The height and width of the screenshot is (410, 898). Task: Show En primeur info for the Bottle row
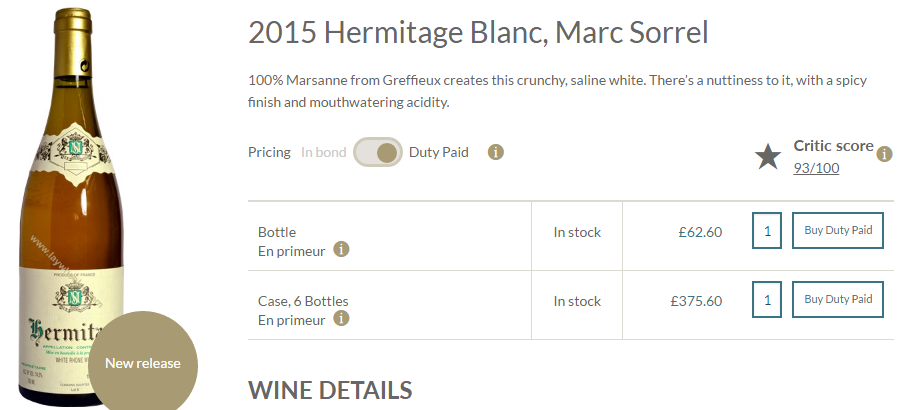[x=341, y=250]
